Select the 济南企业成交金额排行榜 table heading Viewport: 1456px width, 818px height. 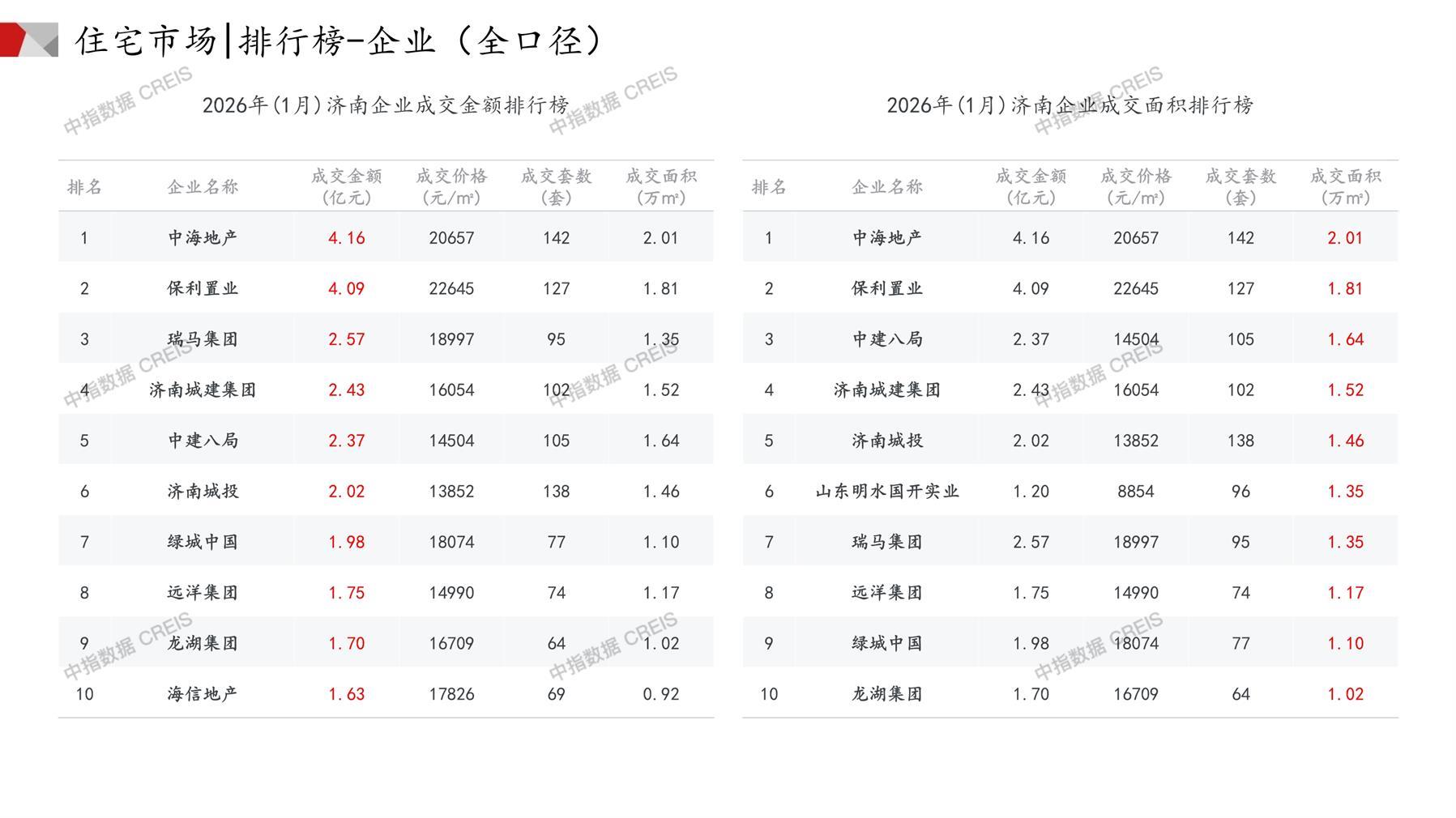pos(385,105)
